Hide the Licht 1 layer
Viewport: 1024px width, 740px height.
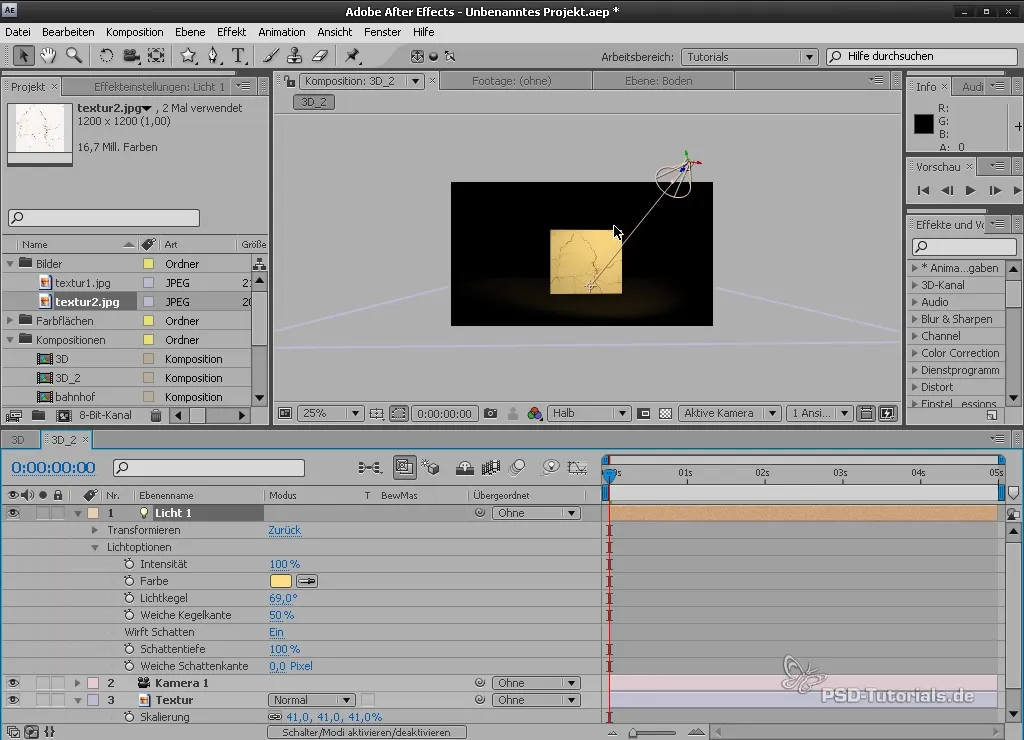12,513
